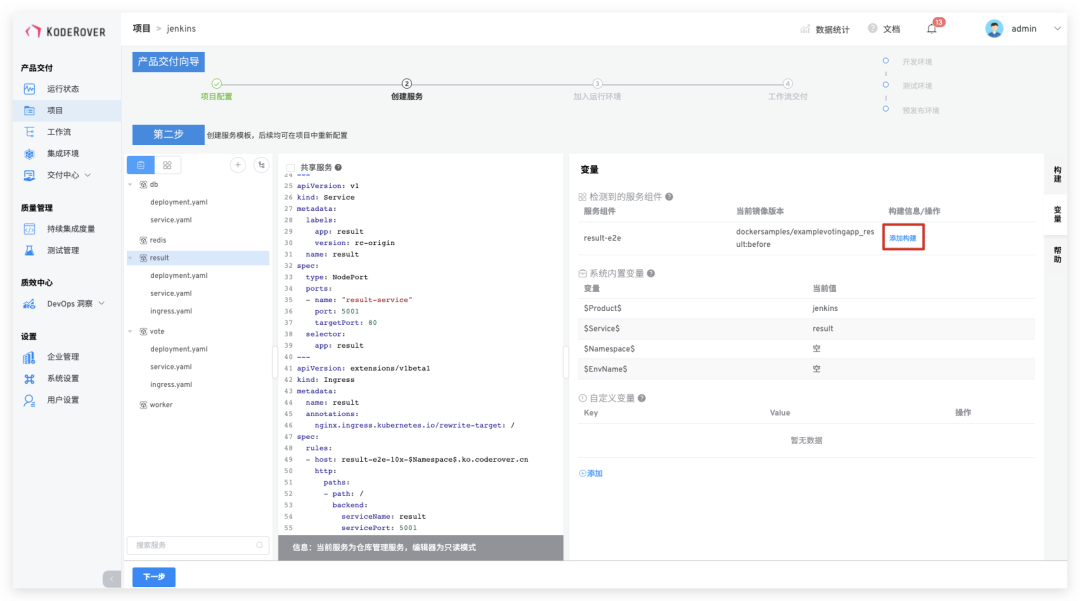
Task: Click the 项目 breadcrumb link
Action: pyautogui.click(x=141, y=28)
